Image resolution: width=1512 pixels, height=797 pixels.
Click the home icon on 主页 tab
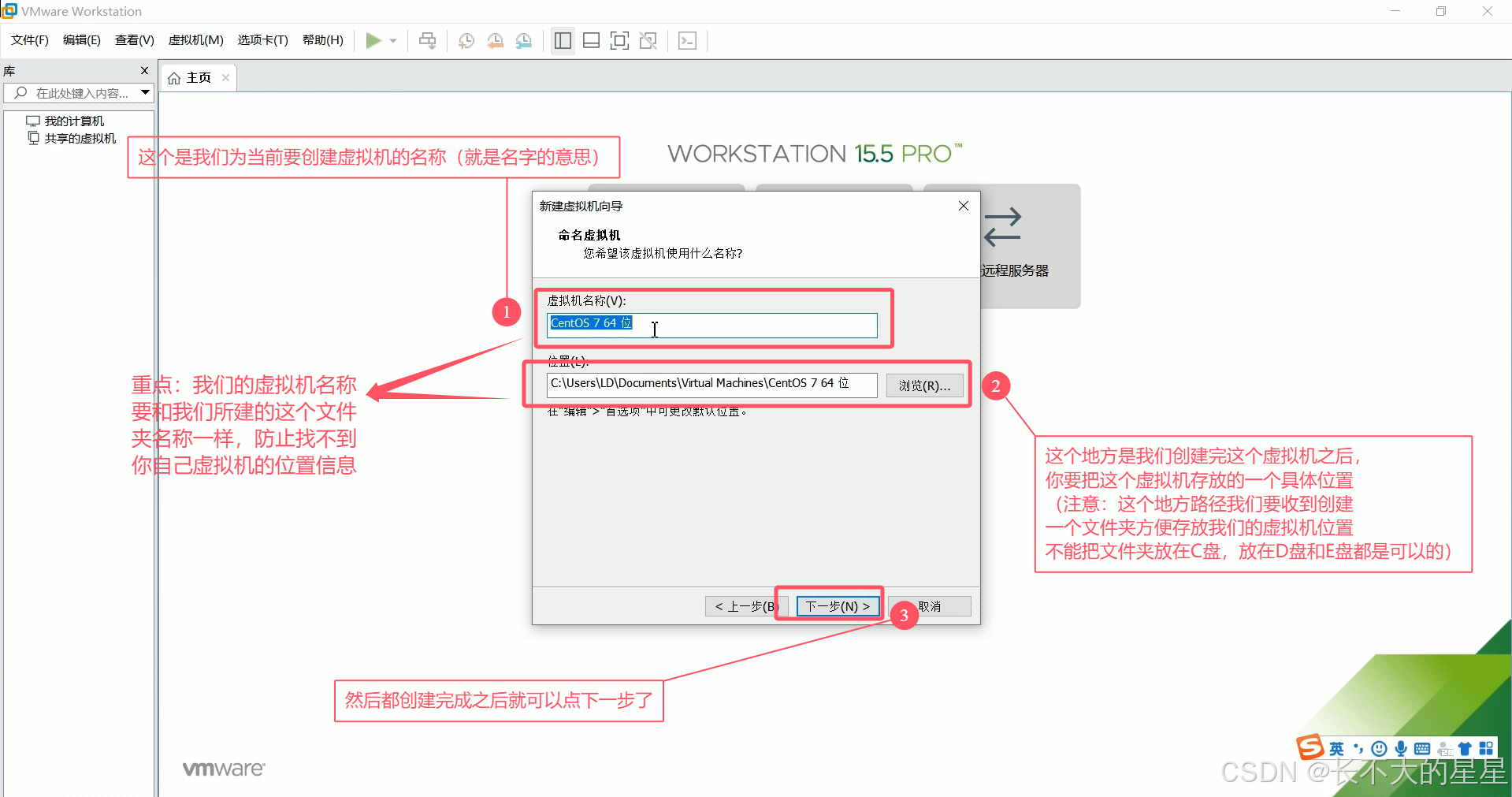tap(174, 78)
